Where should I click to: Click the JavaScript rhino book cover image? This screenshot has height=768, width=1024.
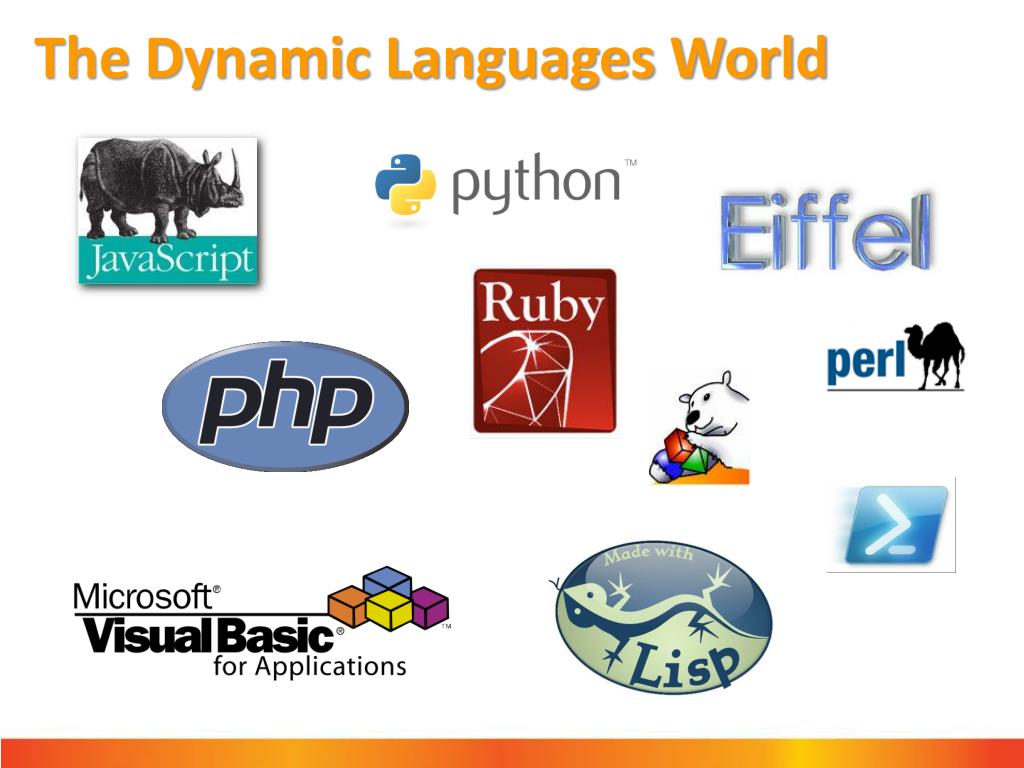[x=168, y=211]
